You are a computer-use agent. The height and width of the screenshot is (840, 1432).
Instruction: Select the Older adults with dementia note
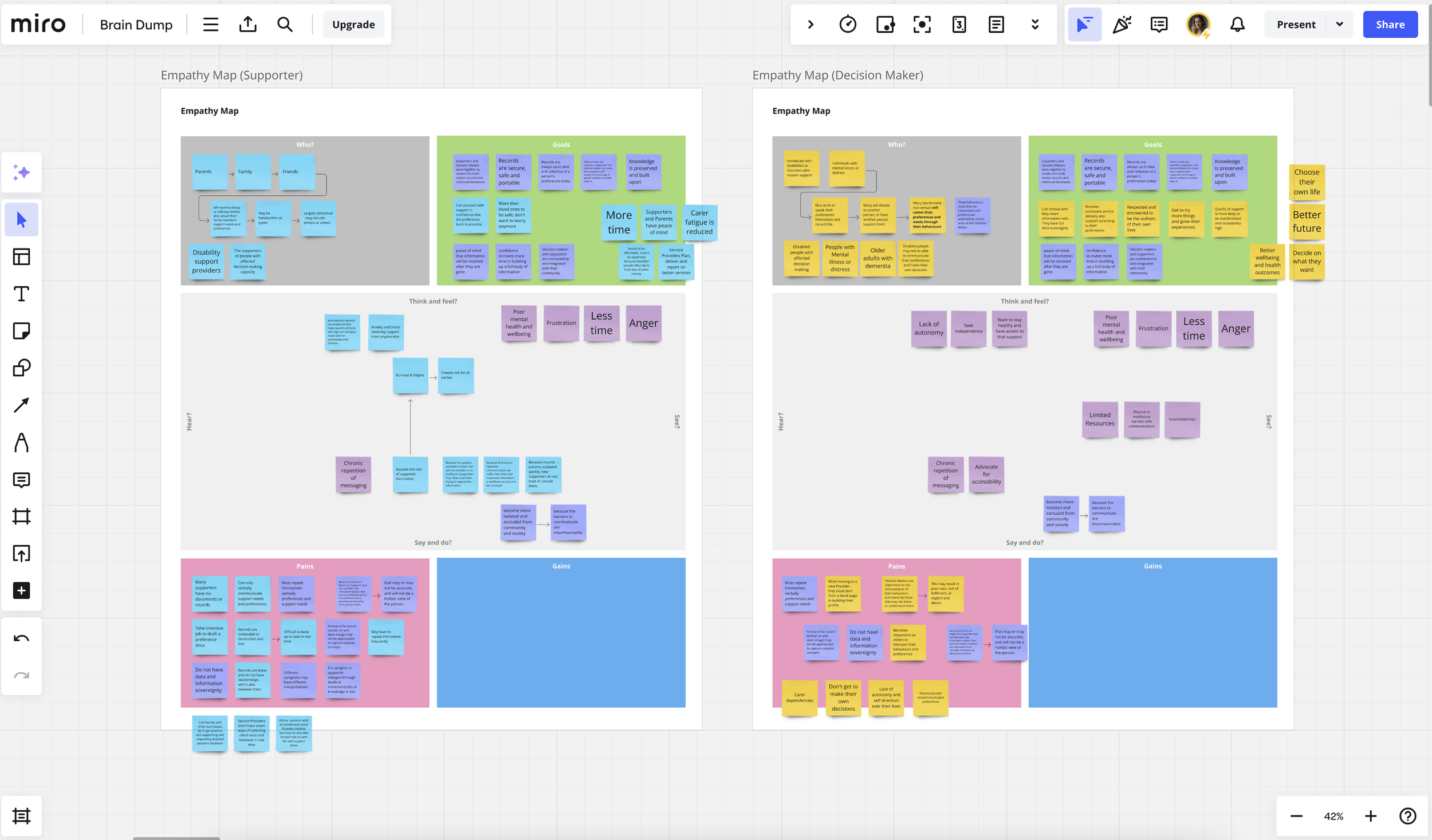tap(878, 258)
